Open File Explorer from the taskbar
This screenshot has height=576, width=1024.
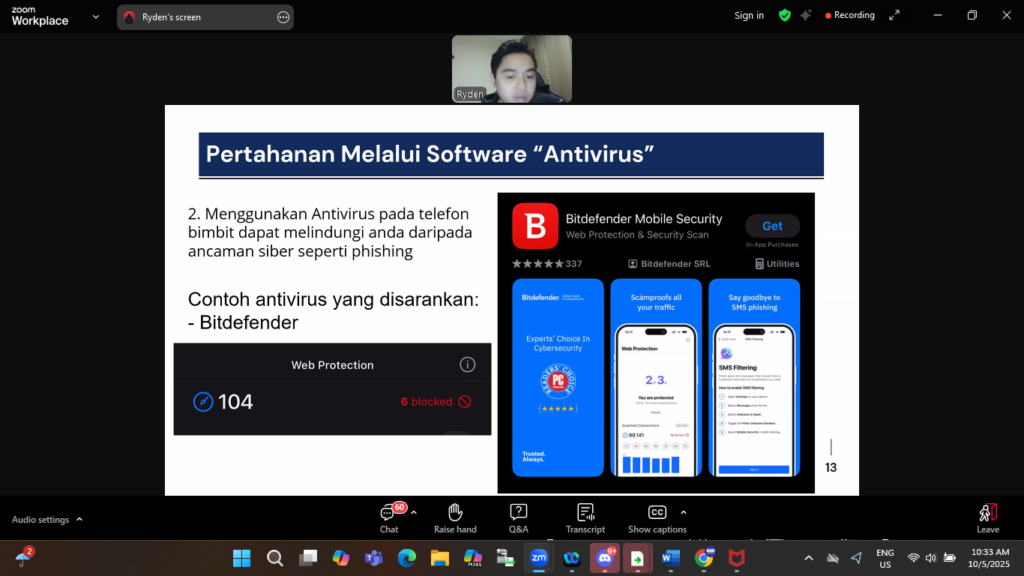tap(440, 558)
